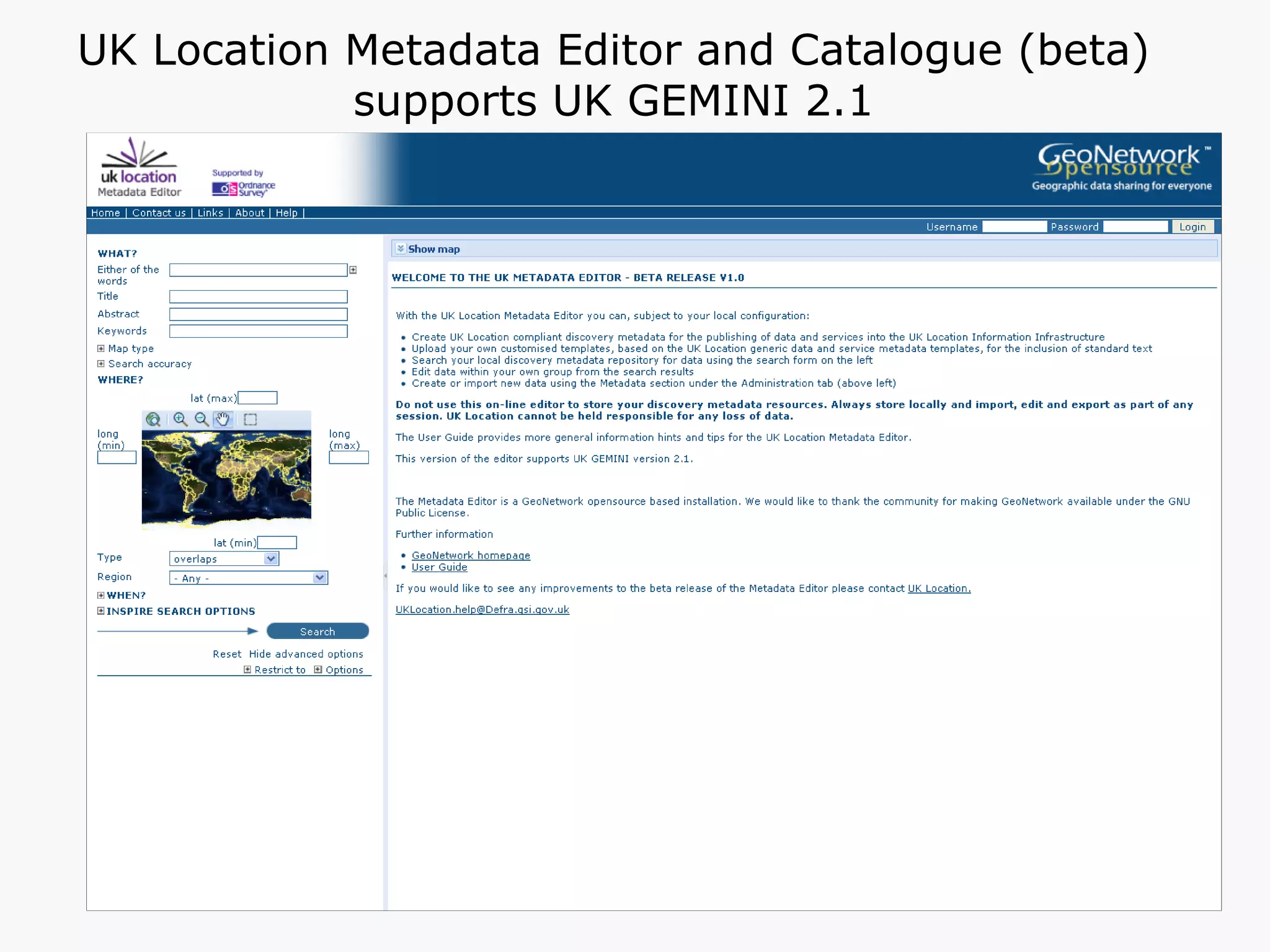Click the UK Location contact link
The width and height of the screenshot is (1270, 952).
[x=939, y=589]
